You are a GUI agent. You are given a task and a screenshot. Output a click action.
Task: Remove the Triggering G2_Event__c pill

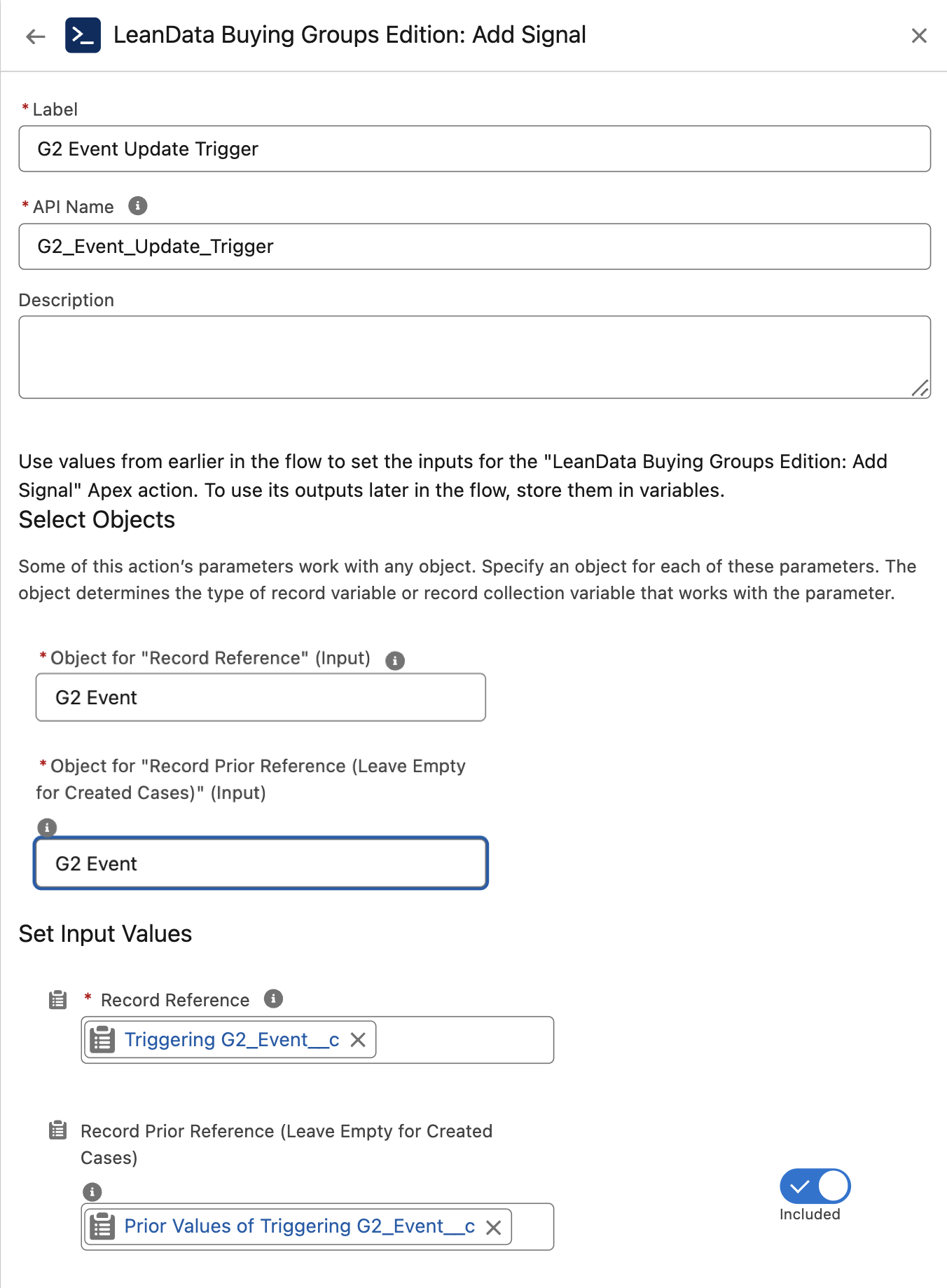coord(358,1040)
